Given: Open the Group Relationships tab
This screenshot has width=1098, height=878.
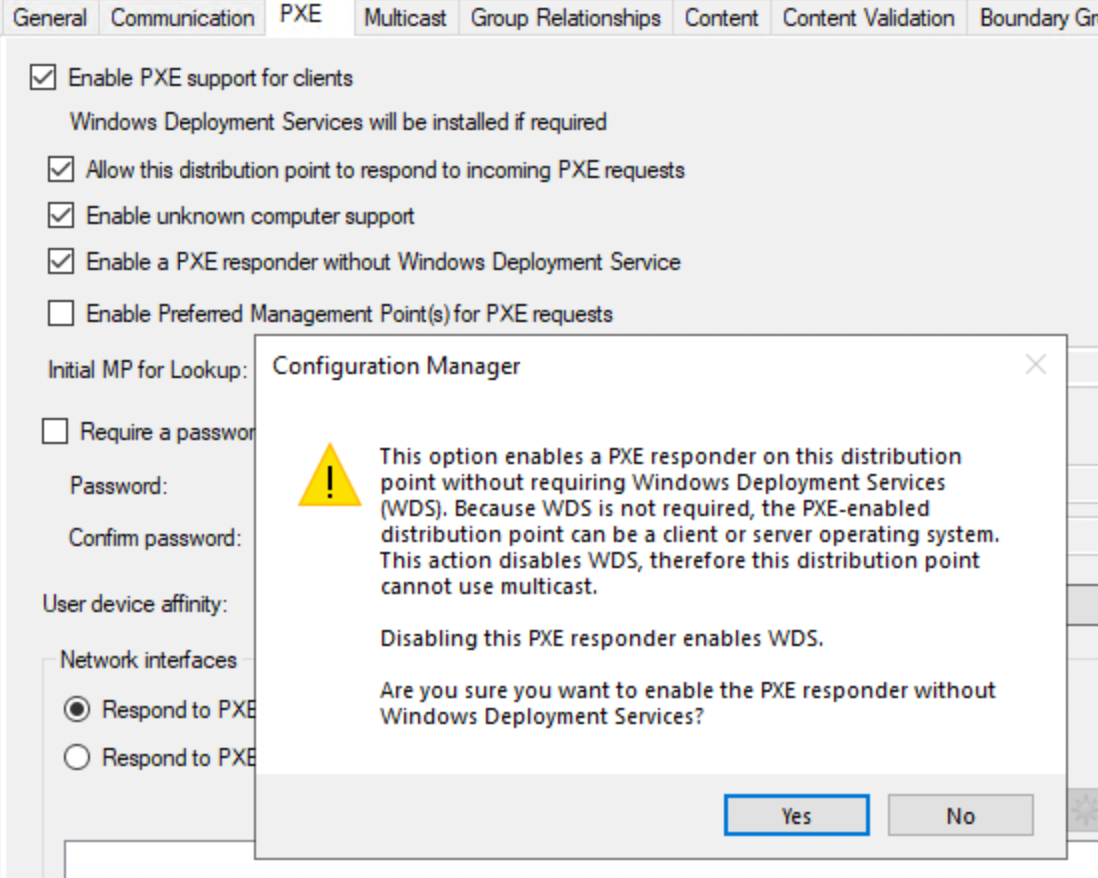Looking at the screenshot, I should (565, 18).
